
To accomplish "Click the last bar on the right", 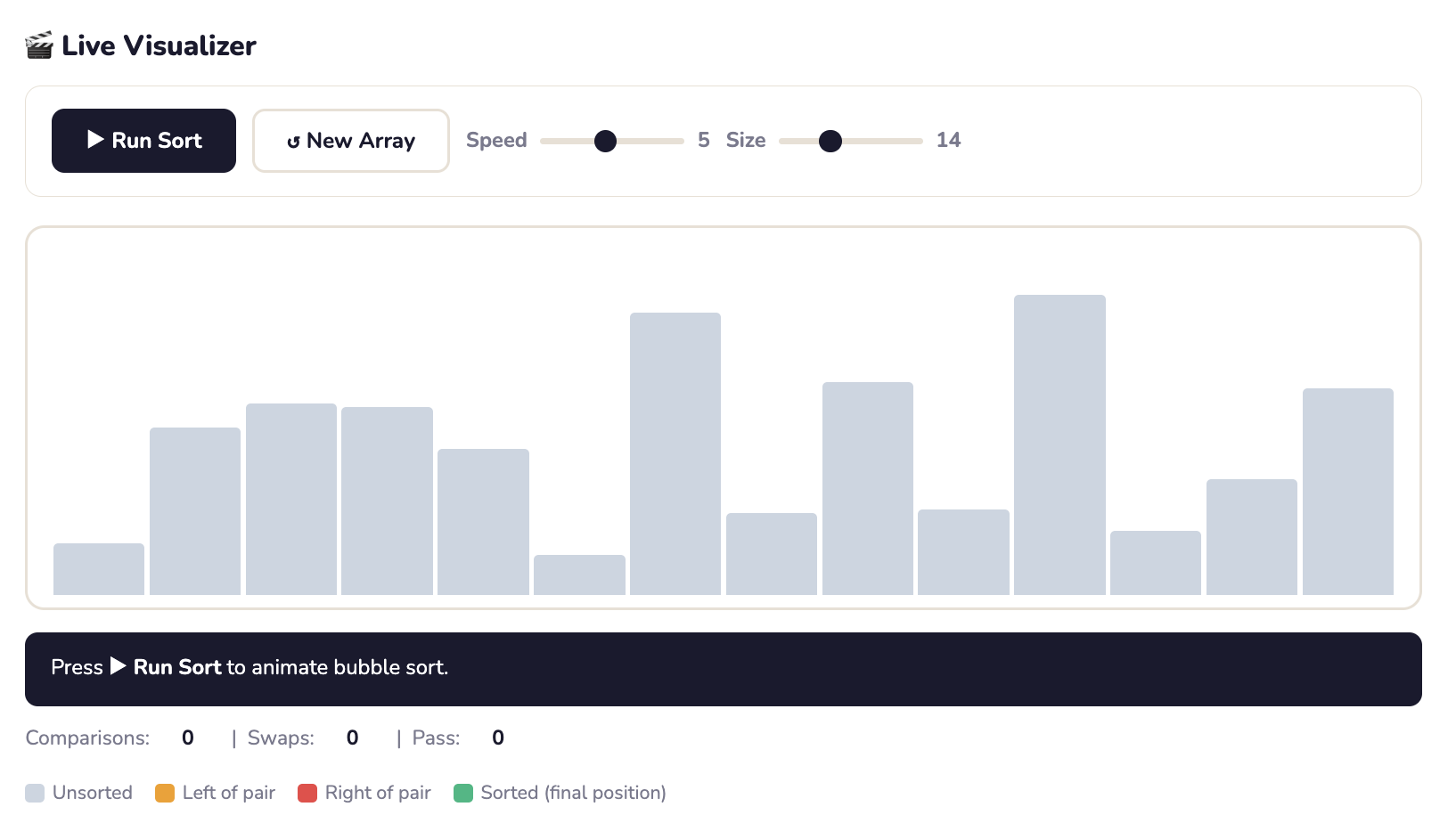I will tap(1347, 491).
